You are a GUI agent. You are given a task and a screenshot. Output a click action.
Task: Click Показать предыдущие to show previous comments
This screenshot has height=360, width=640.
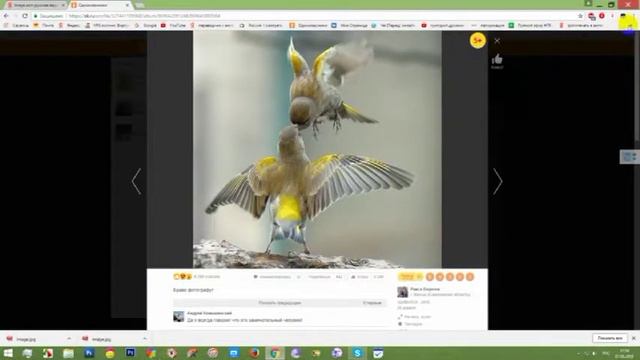280,303
